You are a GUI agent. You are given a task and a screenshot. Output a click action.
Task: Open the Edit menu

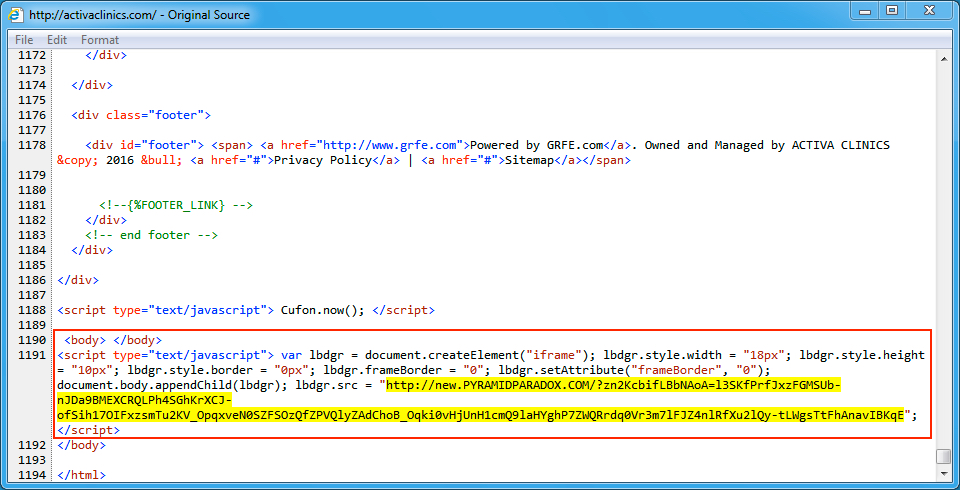[57, 40]
